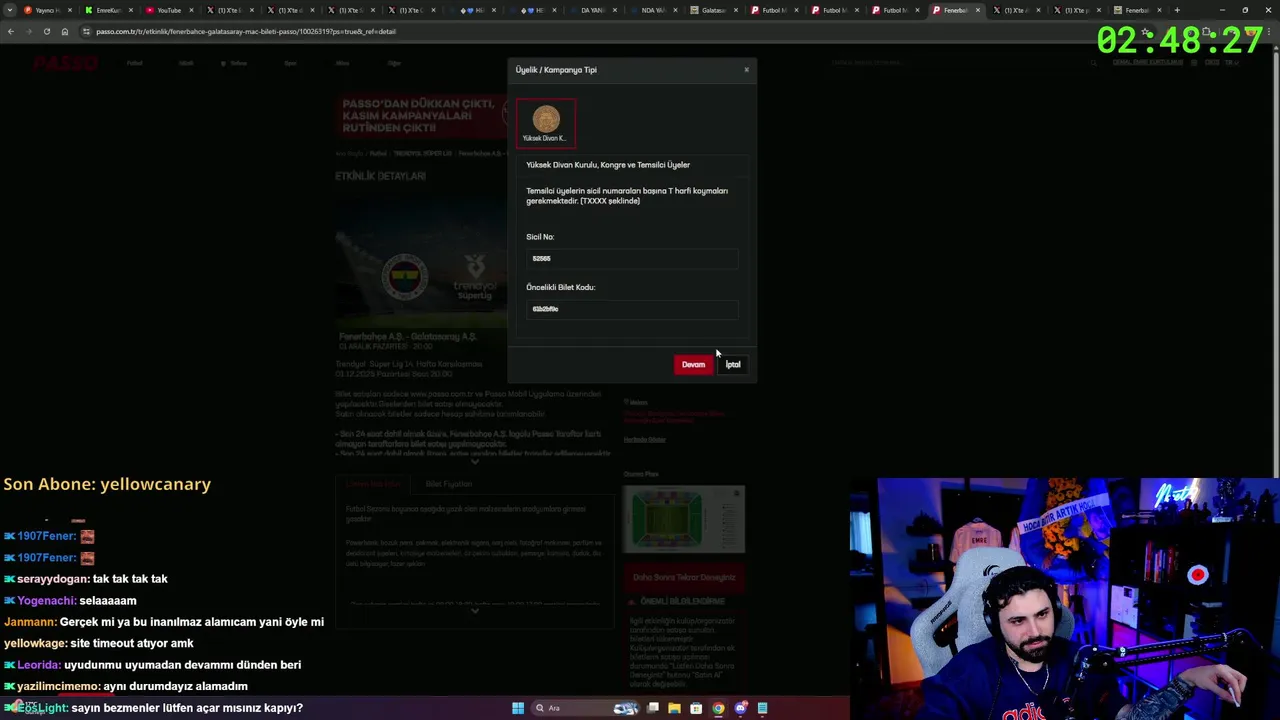
Task: Click the Öncelikli Bilet Kodu input field
Action: pos(632,309)
